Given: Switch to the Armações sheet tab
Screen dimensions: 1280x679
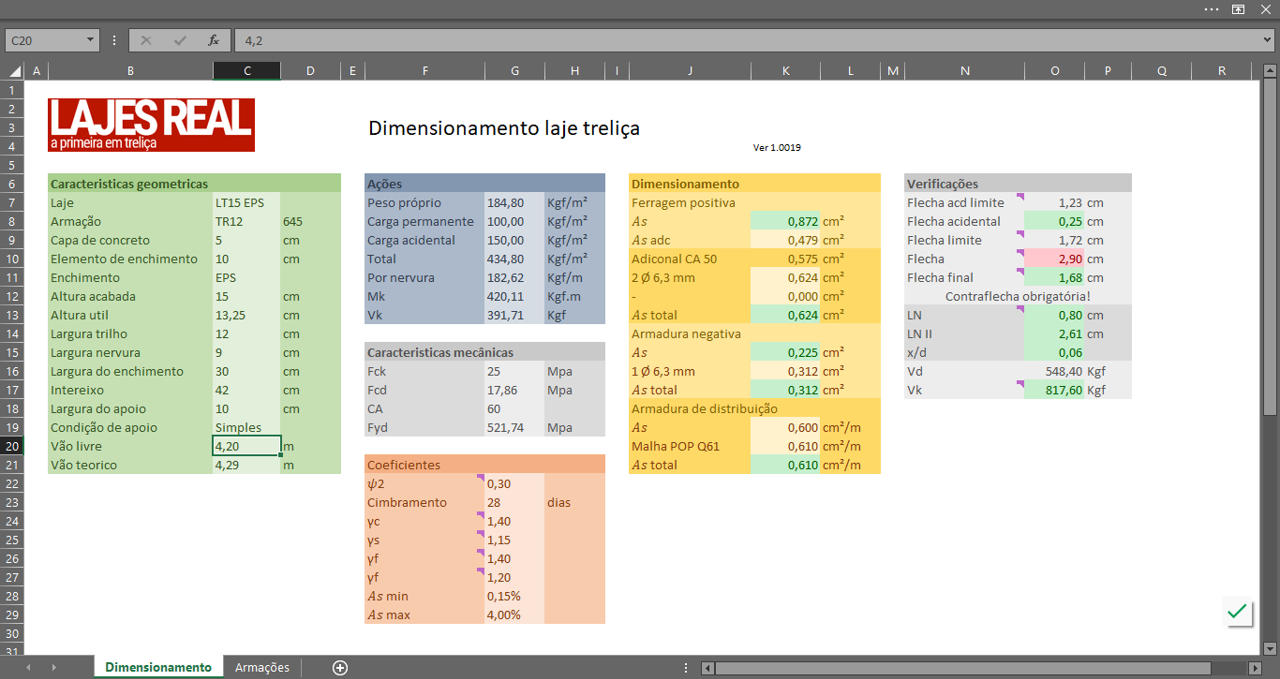Looking at the screenshot, I should 262,667.
